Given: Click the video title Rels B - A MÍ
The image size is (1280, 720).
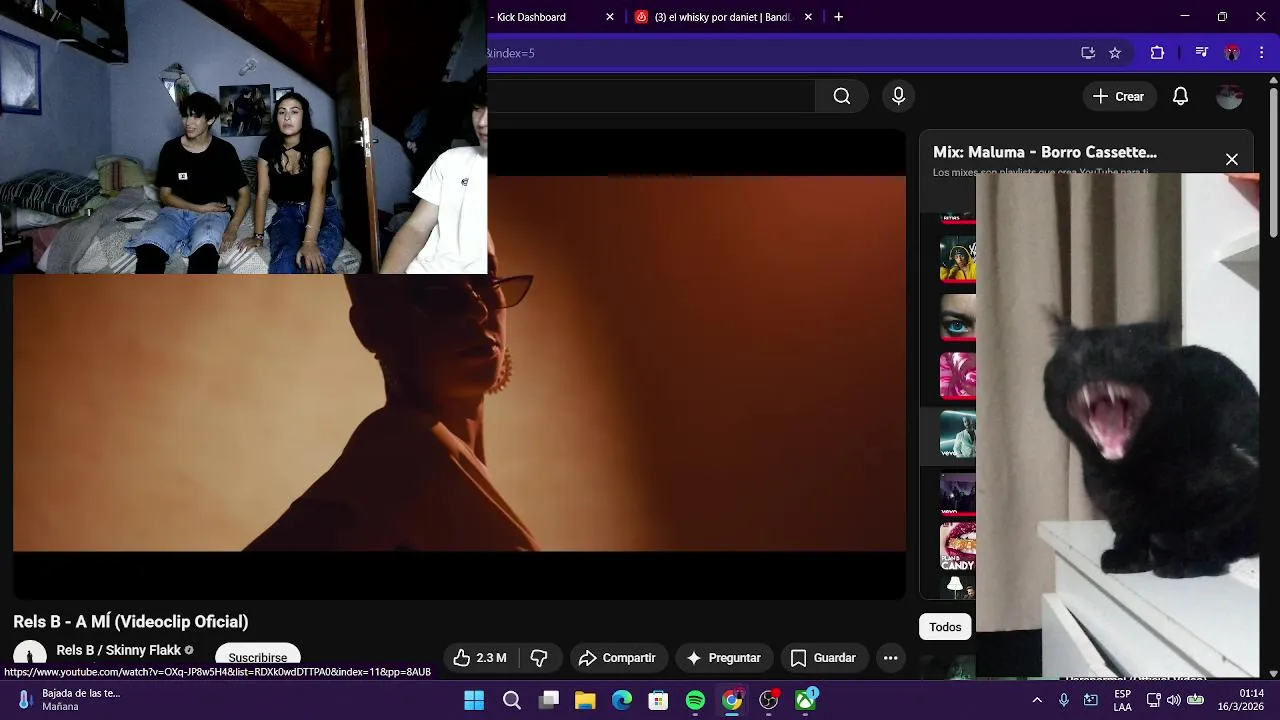Looking at the screenshot, I should [131, 621].
